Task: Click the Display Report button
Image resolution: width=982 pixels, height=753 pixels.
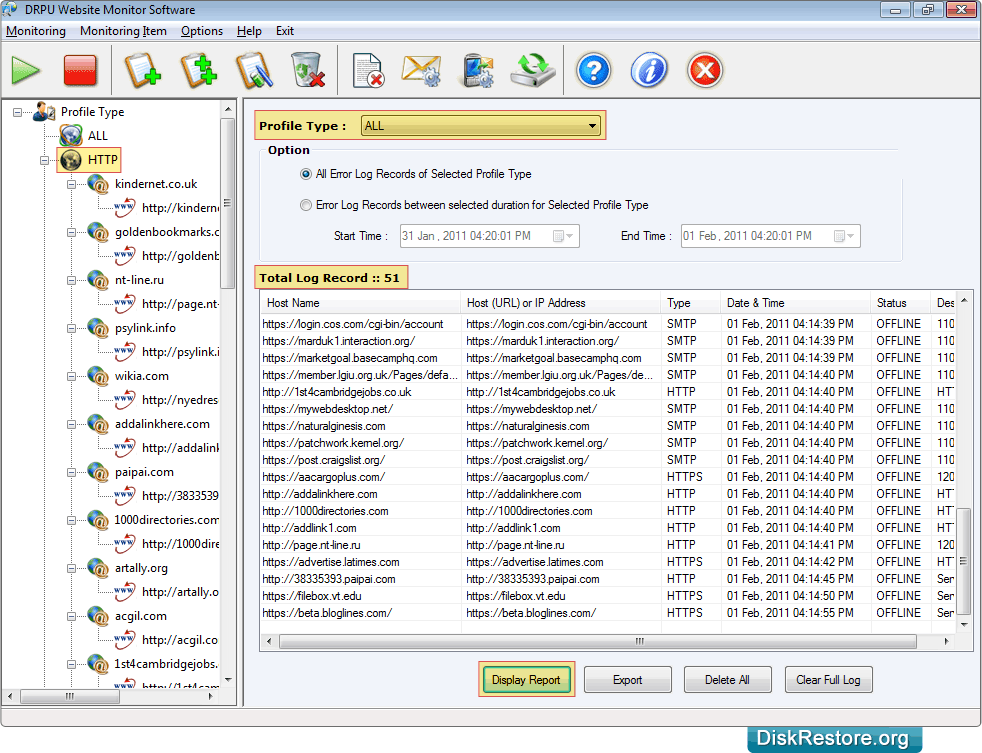Action: pos(526,680)
